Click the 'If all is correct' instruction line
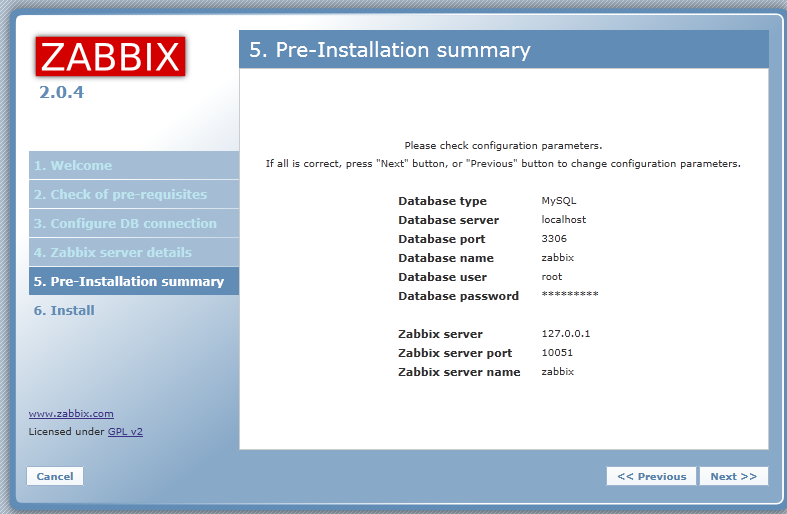 [x=503, y=164]
